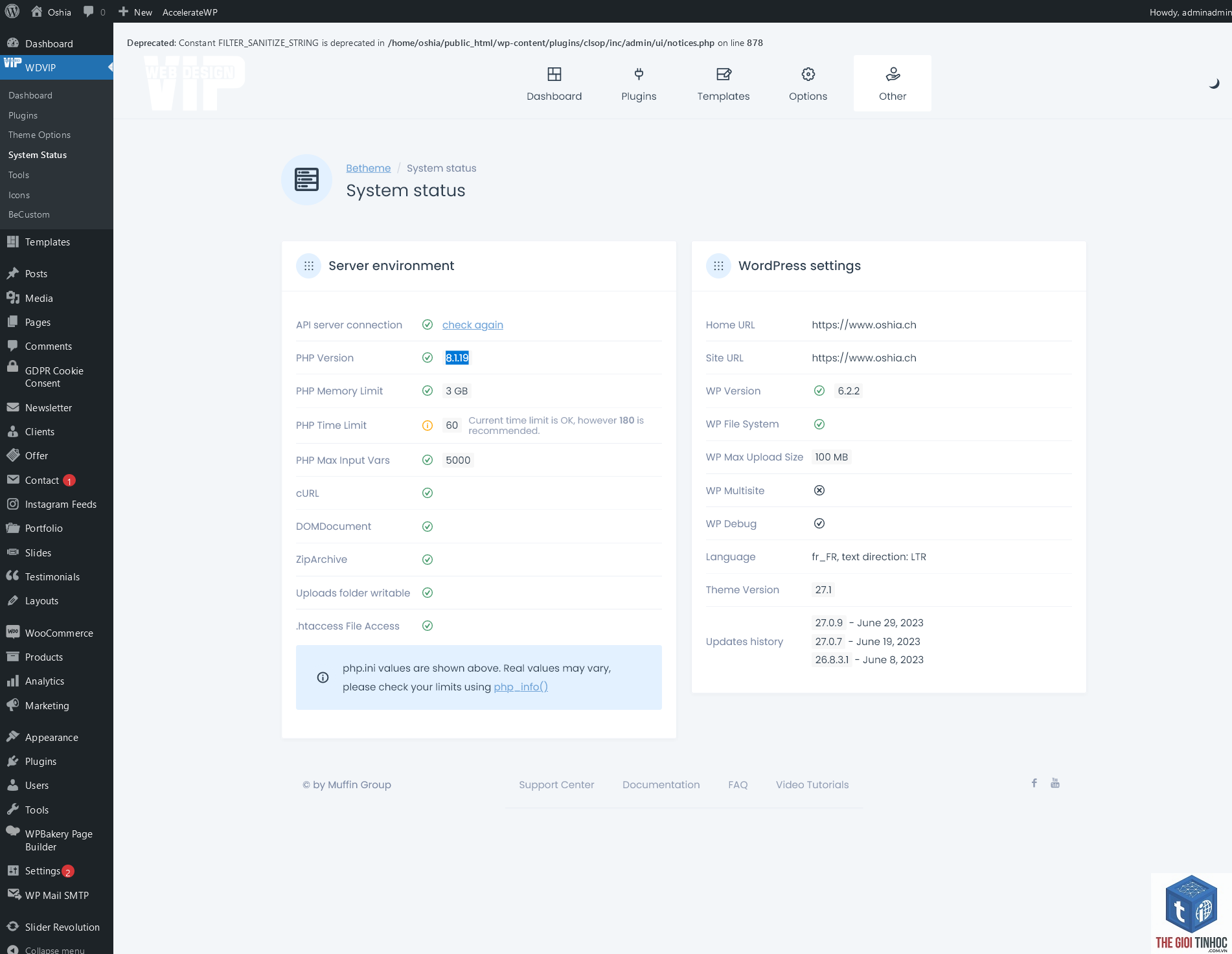This screenshot has width=1232, height=954.
Task: Open the Portfolio menu
Action: [x=56, y=528]
